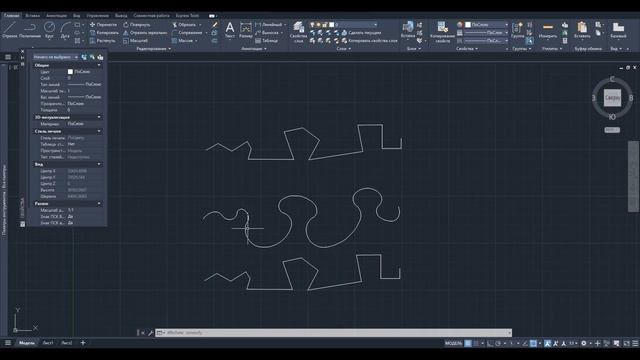
Task: Click the Масштаб scale tool
Action: tap(135, 41)
